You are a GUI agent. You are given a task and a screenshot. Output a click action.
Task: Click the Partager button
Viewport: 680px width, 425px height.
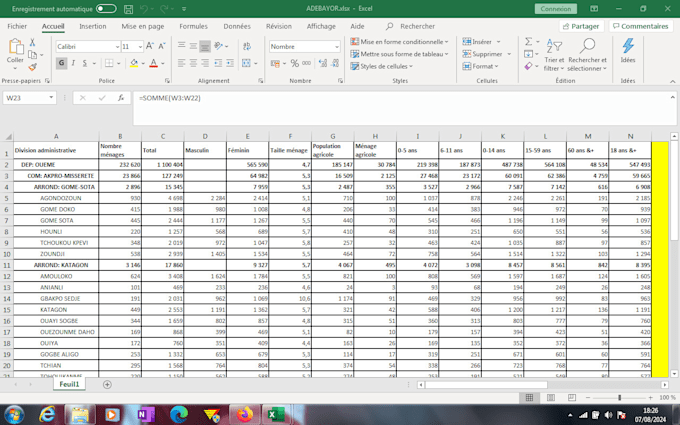pyautogui.click(x=581, y=26)
